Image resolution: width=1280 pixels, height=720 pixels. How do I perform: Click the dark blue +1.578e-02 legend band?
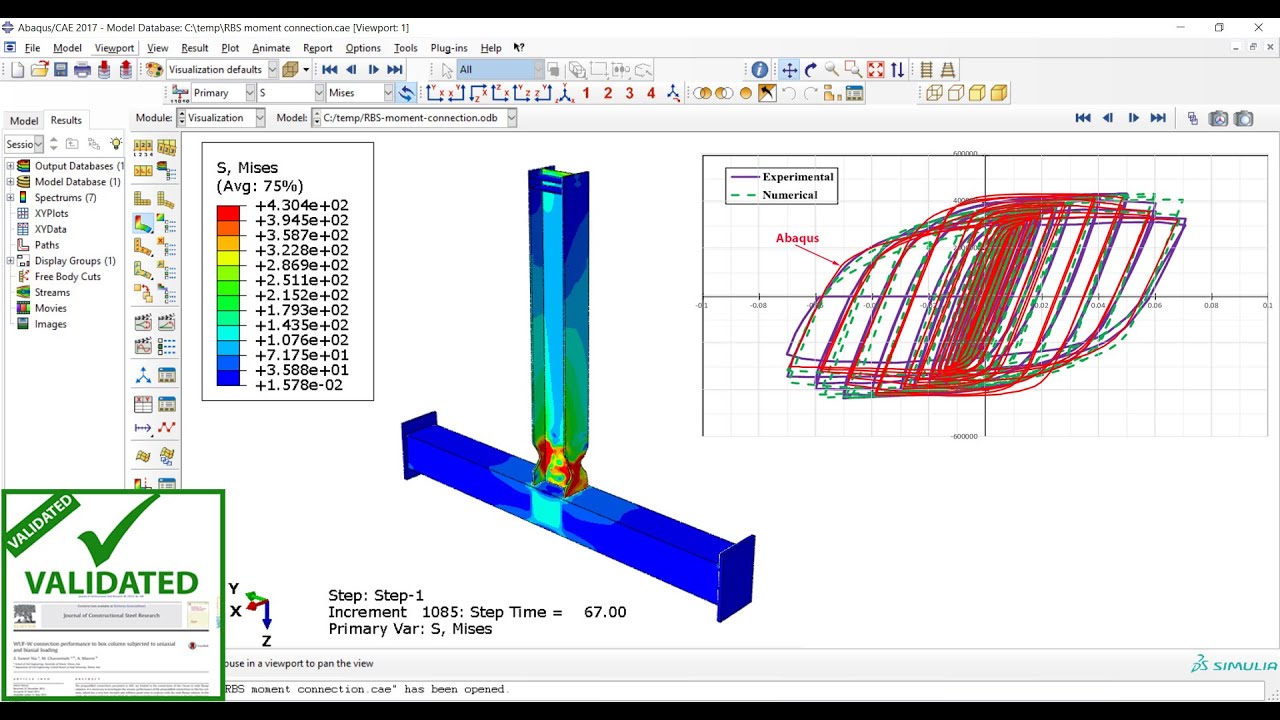(x=229, y=378)
